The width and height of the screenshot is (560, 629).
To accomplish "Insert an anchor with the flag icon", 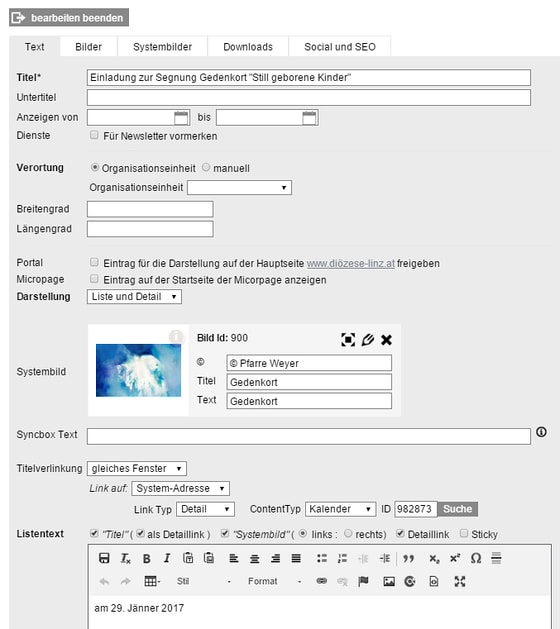I will [x=363, y=581].
